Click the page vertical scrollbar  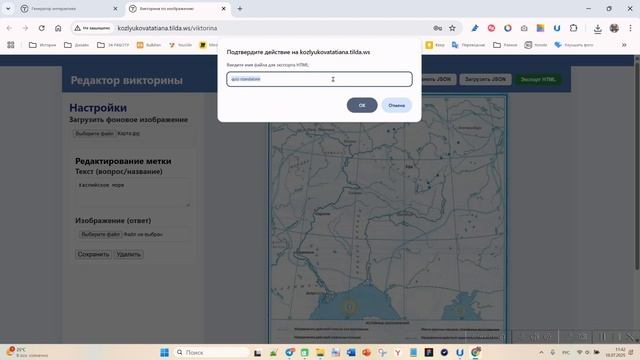point(636,163)
